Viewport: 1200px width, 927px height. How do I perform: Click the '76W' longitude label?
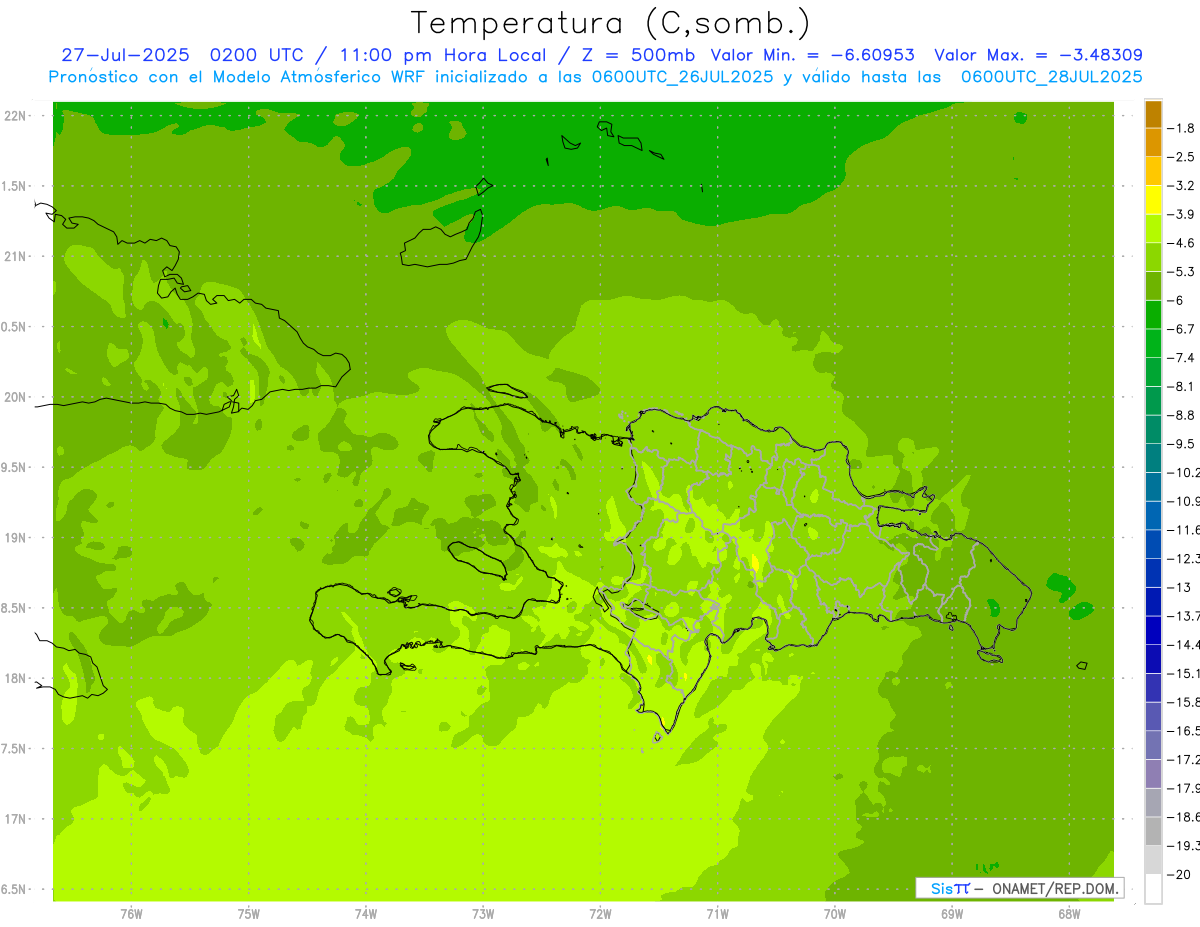pyautogui.click(x=131, y=914)
